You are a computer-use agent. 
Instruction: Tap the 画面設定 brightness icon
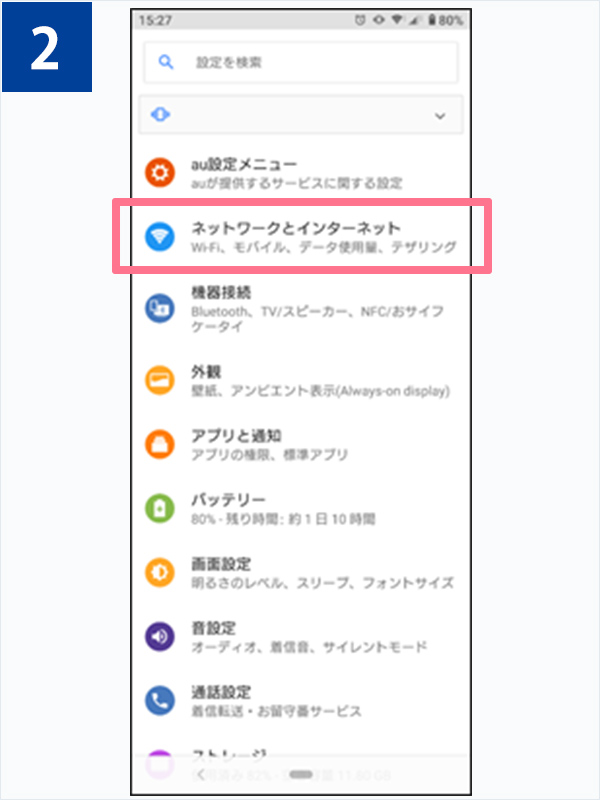coord(160,572)
